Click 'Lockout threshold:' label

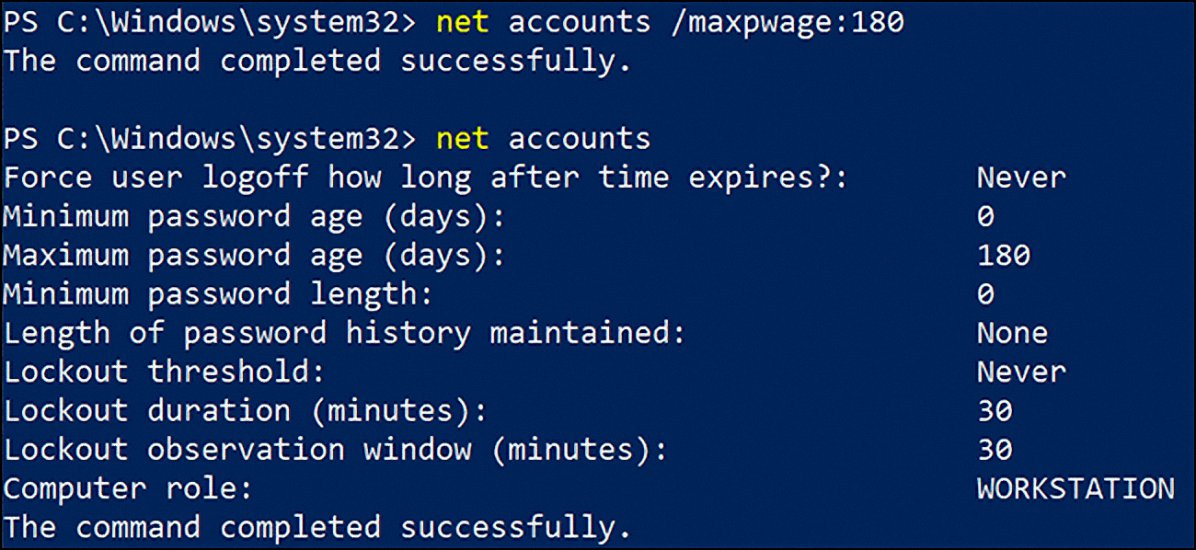click(x=165, y=372)
